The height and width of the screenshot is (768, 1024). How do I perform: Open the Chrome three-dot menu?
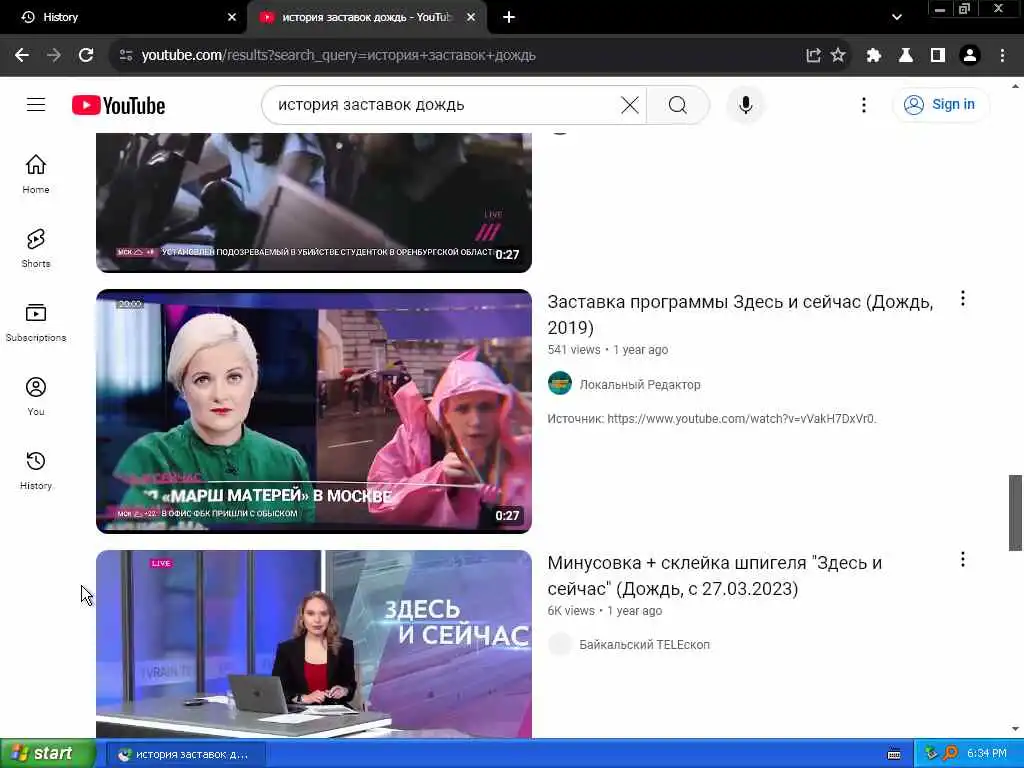(1002, 56)
